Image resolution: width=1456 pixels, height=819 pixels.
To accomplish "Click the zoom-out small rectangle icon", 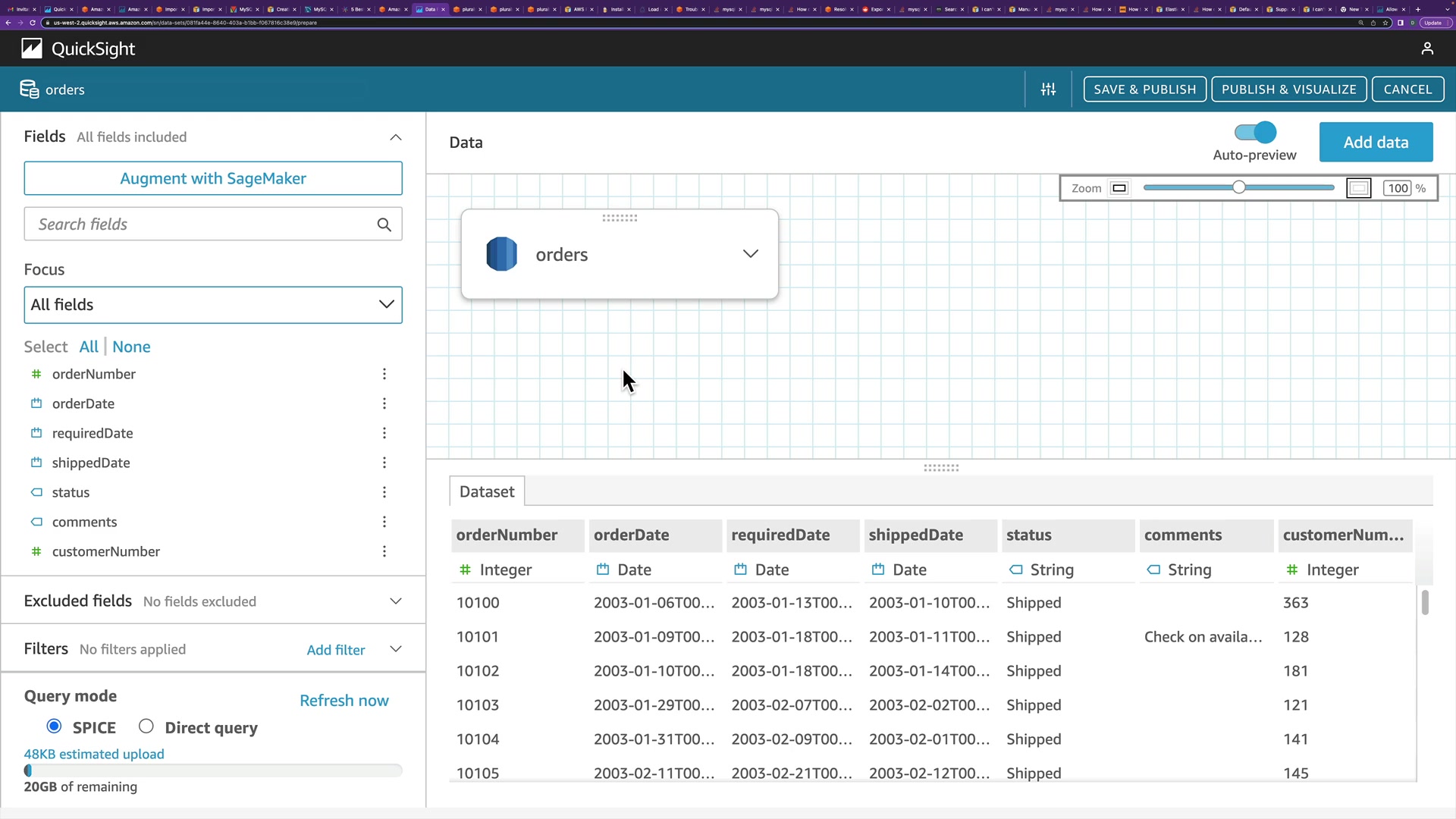I will click(1119, 188).
